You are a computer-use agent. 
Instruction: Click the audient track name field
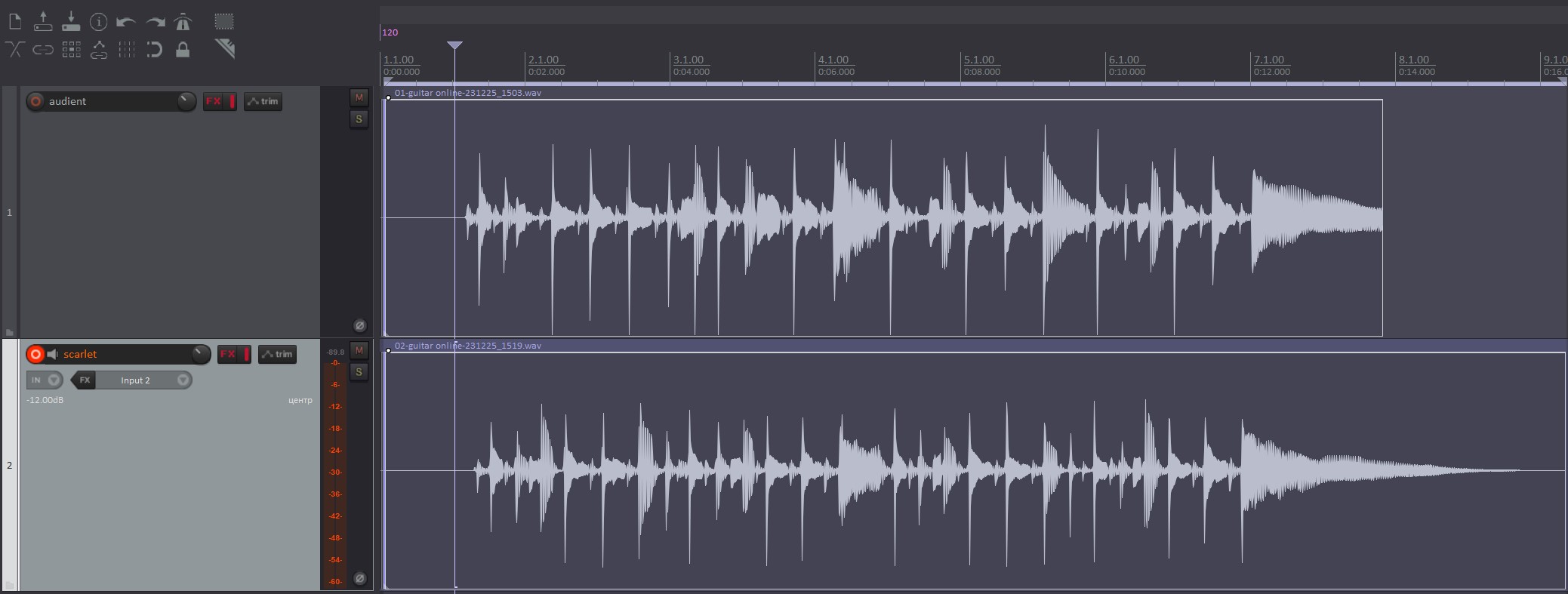[111, 101]
